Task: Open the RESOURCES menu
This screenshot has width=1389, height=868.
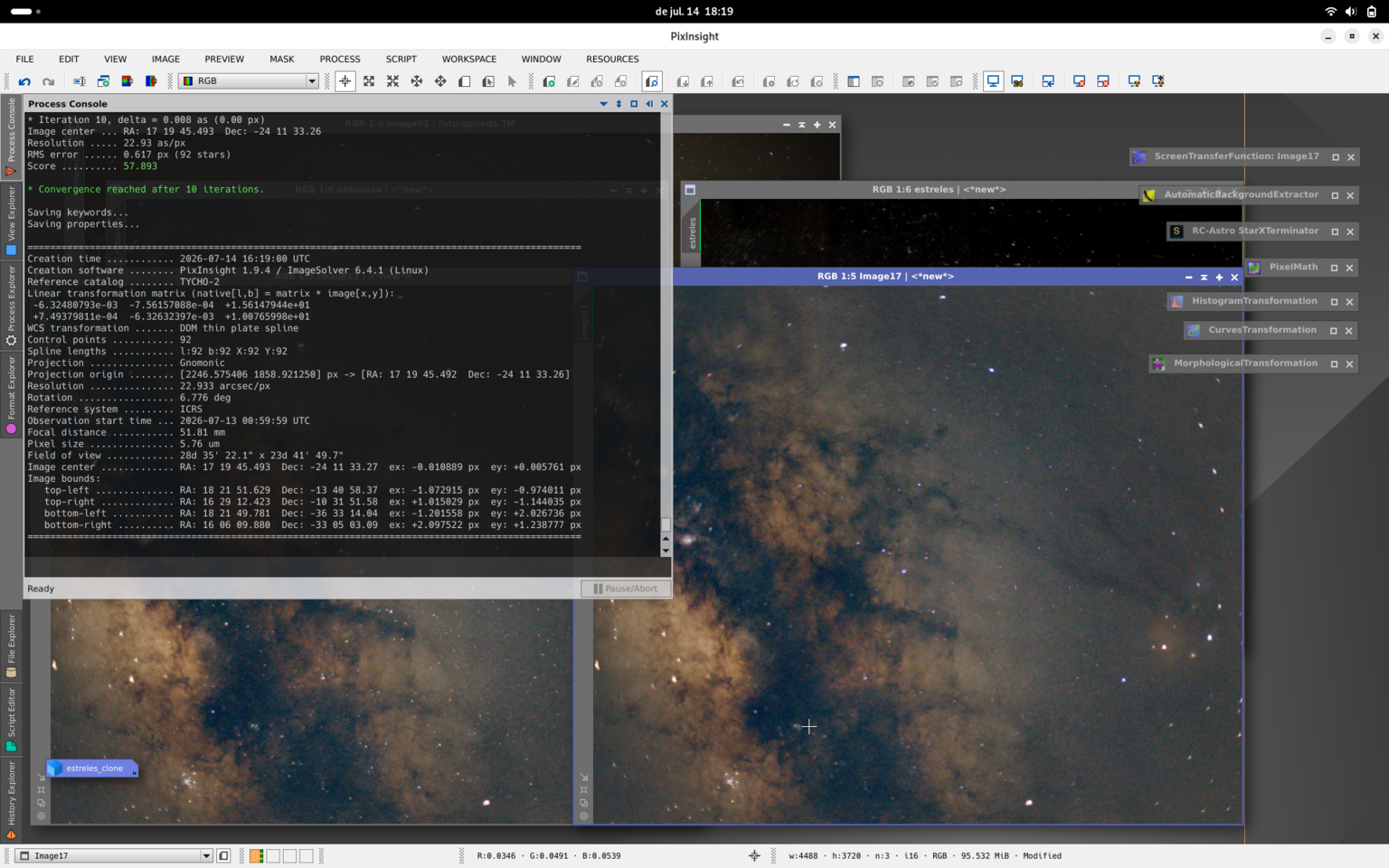Action: click(612, 59)
